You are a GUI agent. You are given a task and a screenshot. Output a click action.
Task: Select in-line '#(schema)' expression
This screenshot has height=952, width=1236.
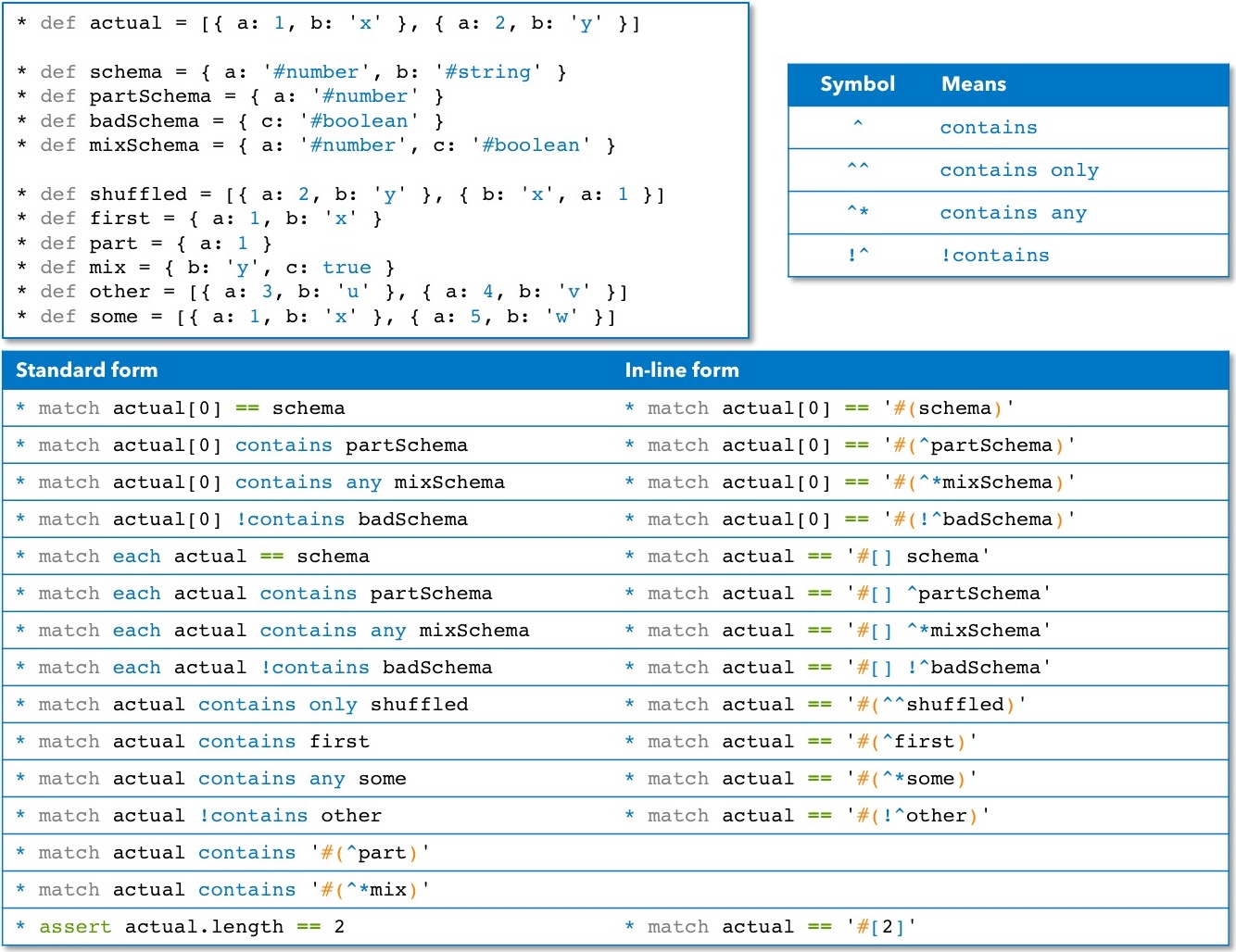point(949,408)
